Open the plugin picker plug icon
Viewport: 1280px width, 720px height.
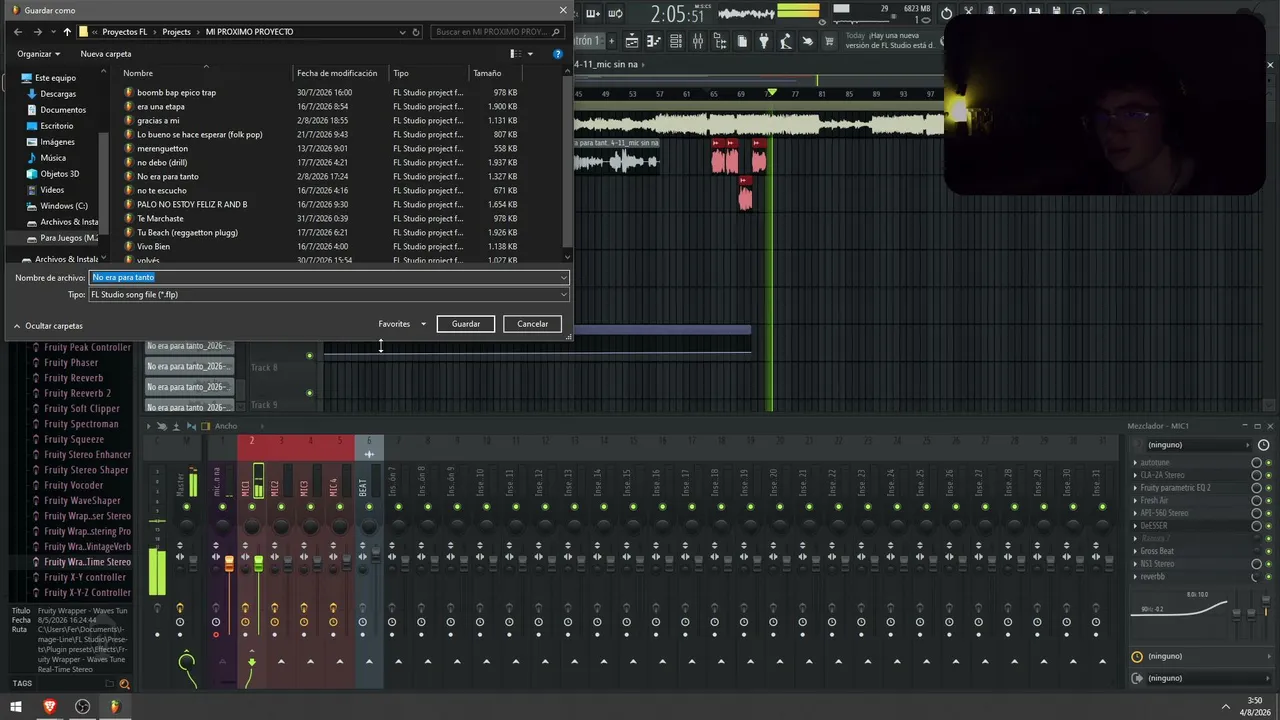tap(764, 41)
